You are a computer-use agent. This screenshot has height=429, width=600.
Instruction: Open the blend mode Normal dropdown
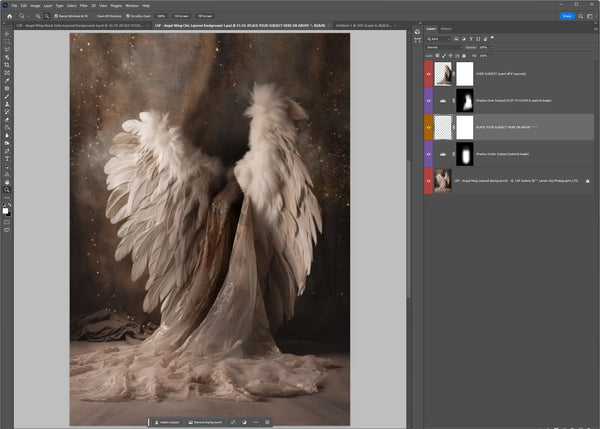(443, 47)
